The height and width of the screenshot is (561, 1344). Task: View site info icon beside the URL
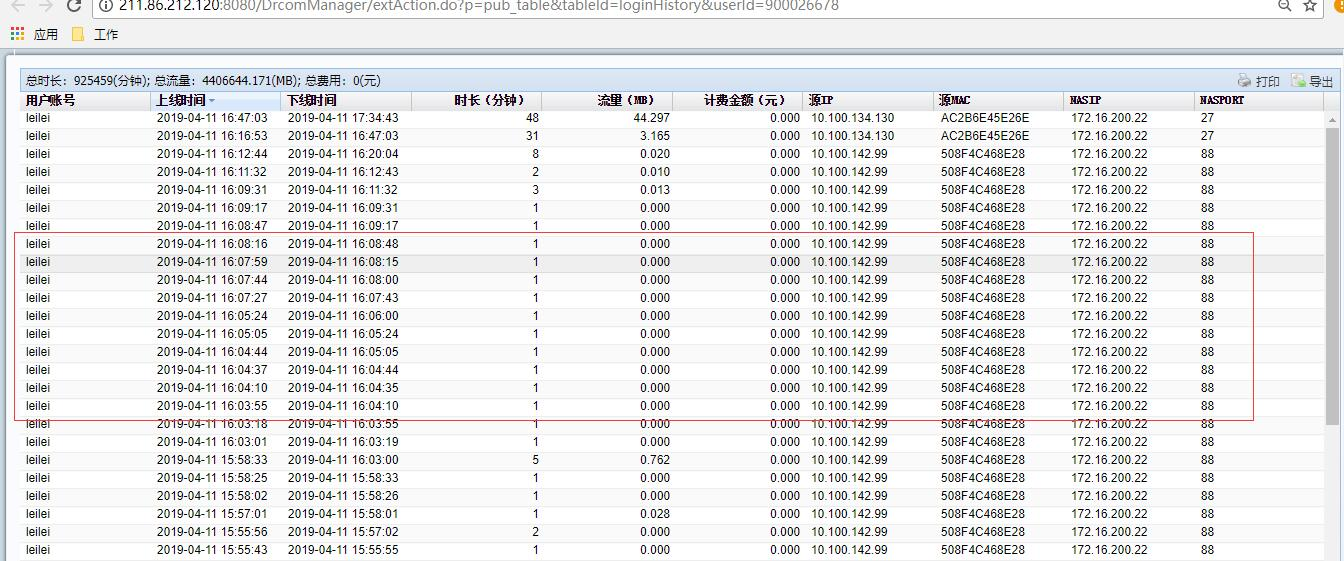point(106,5)
